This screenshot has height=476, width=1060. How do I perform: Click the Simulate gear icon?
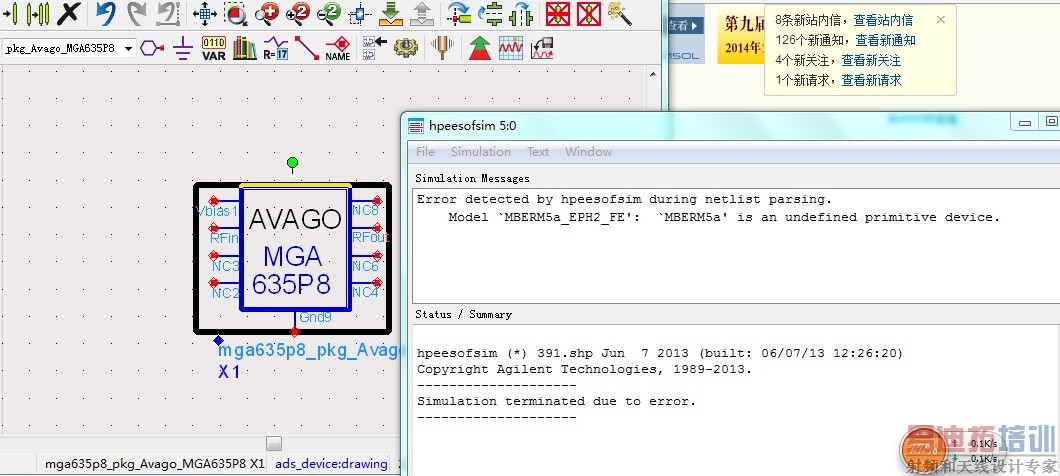pyautogui.click(x=406, y=48)
